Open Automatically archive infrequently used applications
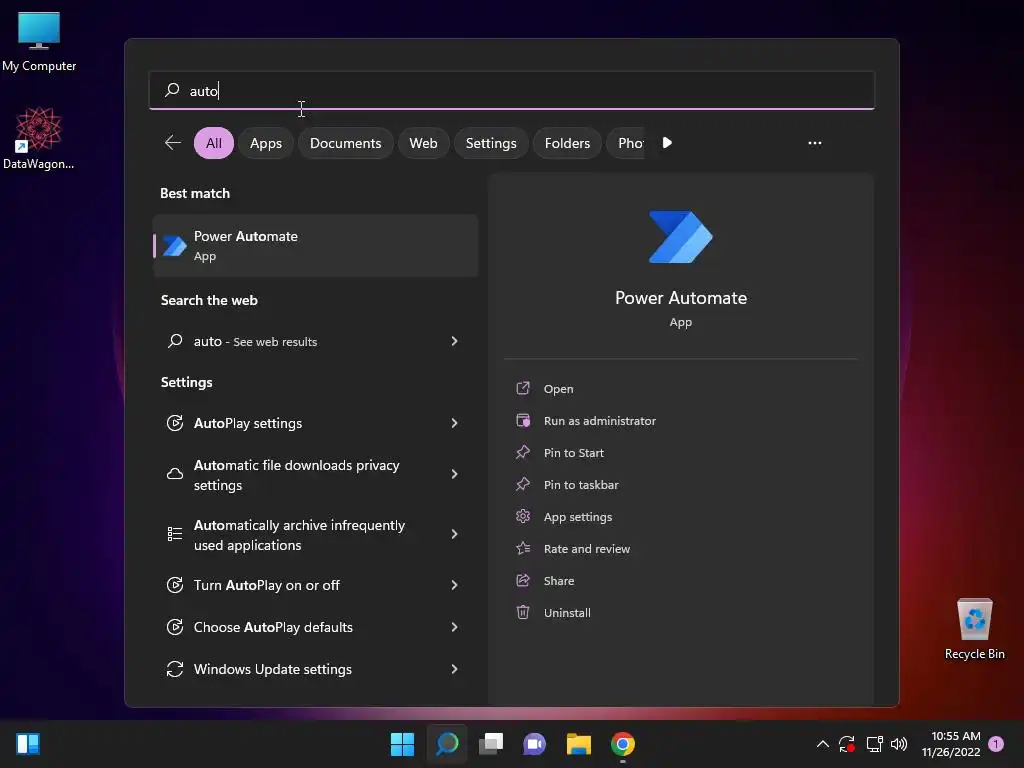This screenshot has height=768, width=1024. coord(315,535)
